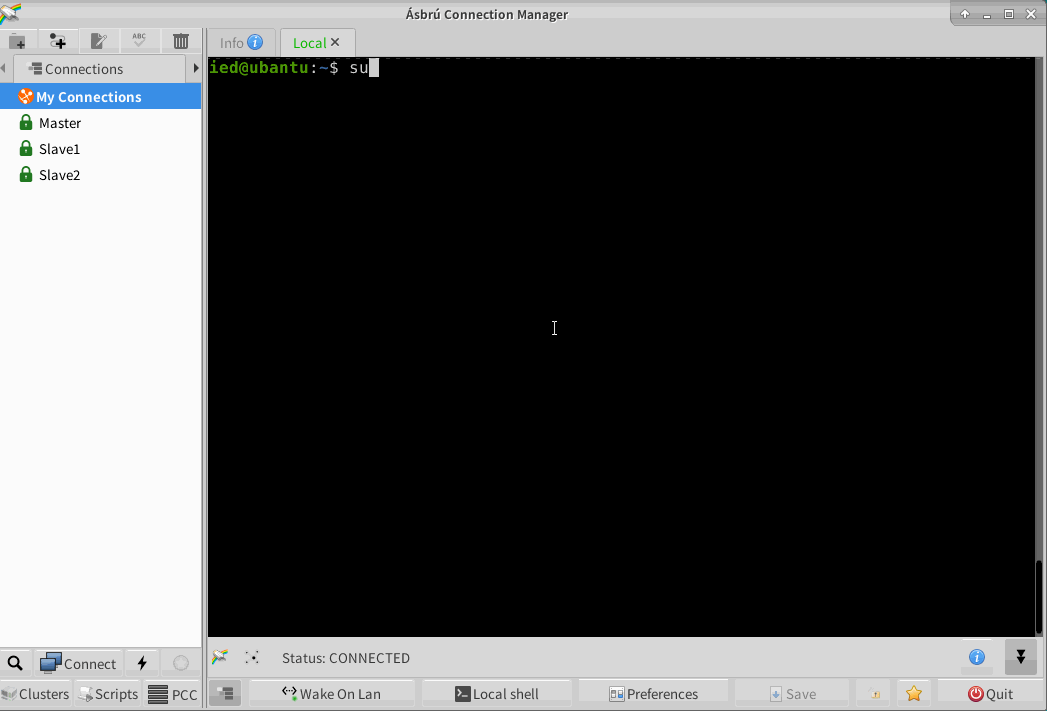Click the info icon on the Info tab
This screenshot has width=1047, height=711.
point(255,42)
